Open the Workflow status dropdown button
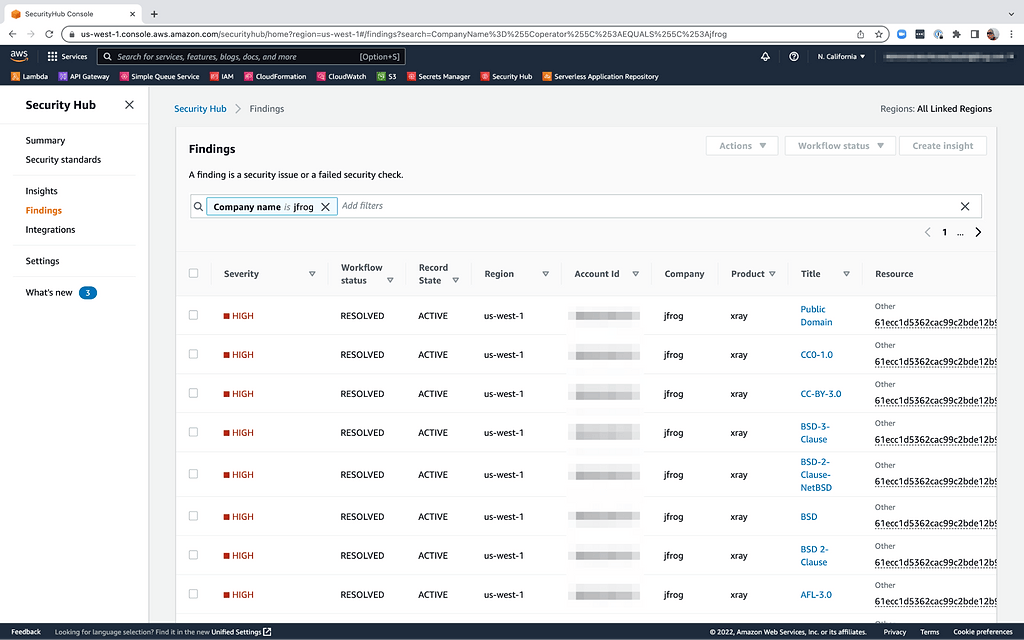Screen dimensions: 1024x640 839,146
